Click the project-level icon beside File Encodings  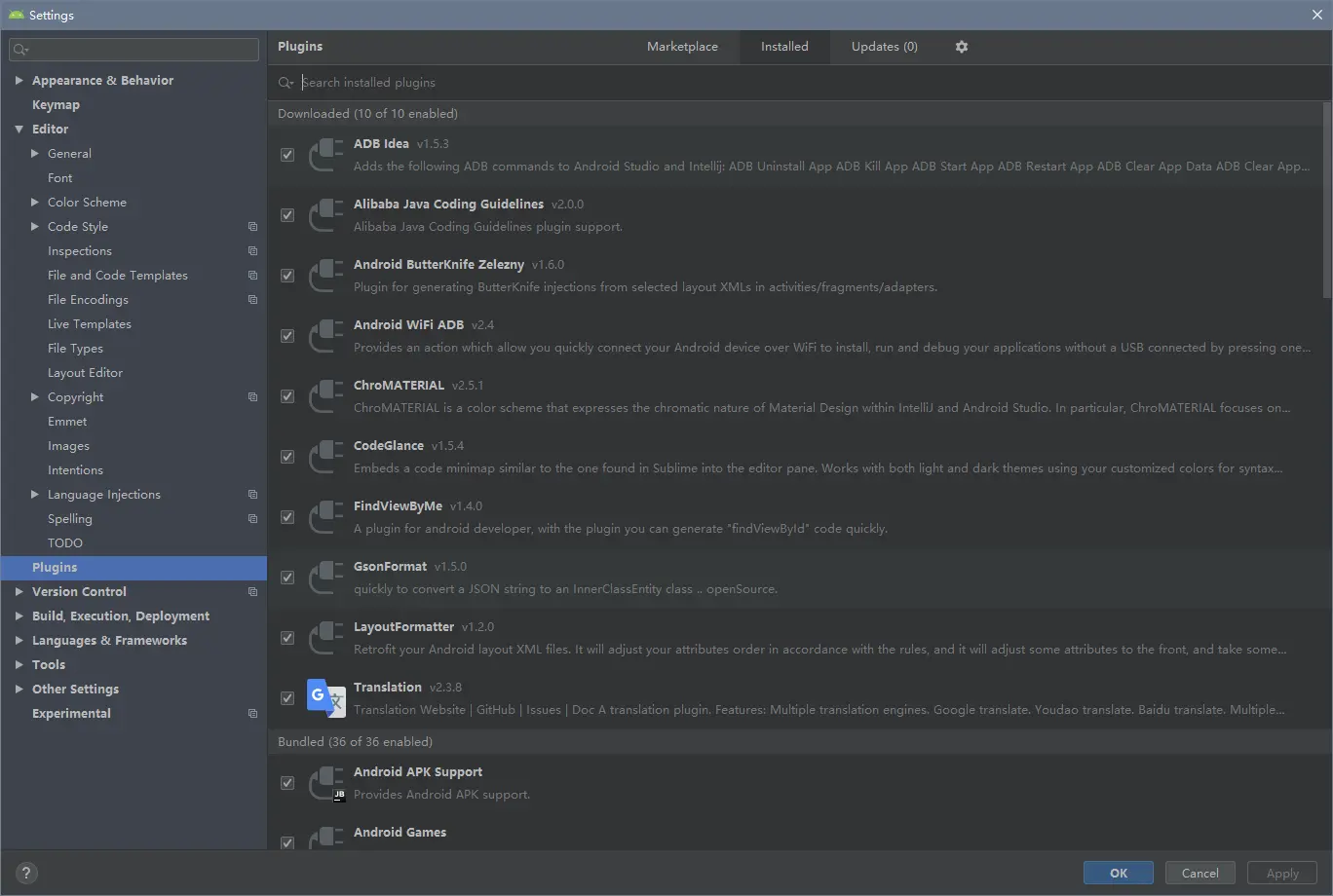(x=252, y=300)
